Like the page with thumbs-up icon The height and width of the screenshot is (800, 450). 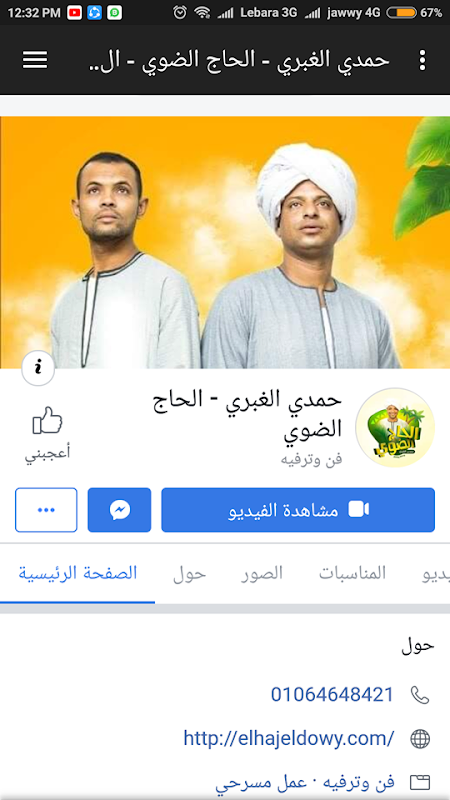click(x=47, y=433)
